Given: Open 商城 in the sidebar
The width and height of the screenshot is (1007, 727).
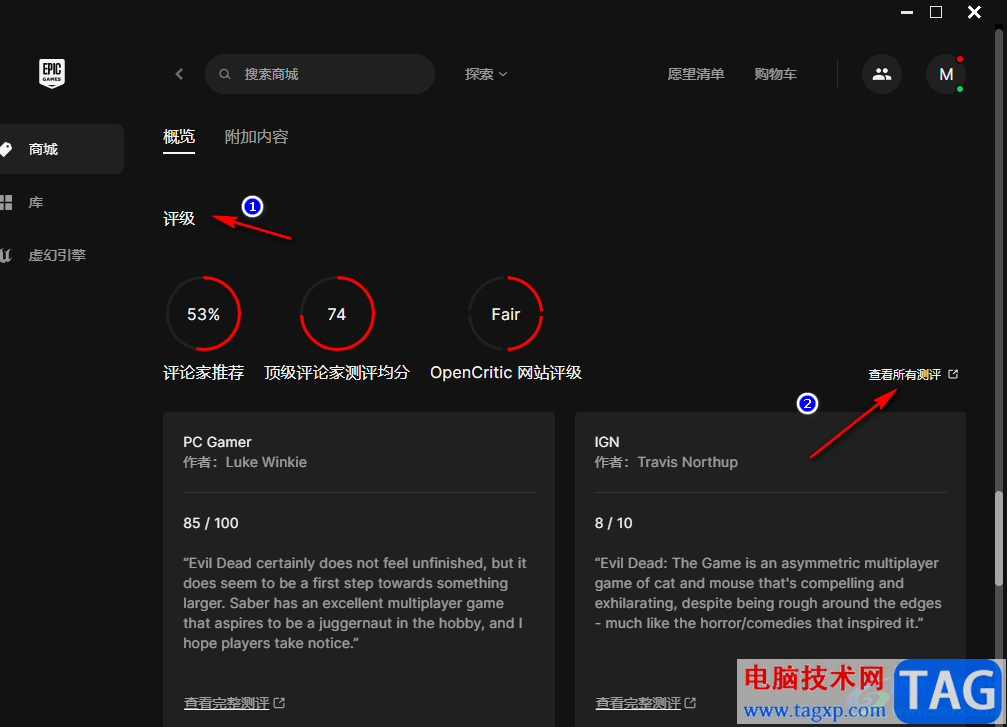Looking at the screenshot, I should [x=62, y=149].
